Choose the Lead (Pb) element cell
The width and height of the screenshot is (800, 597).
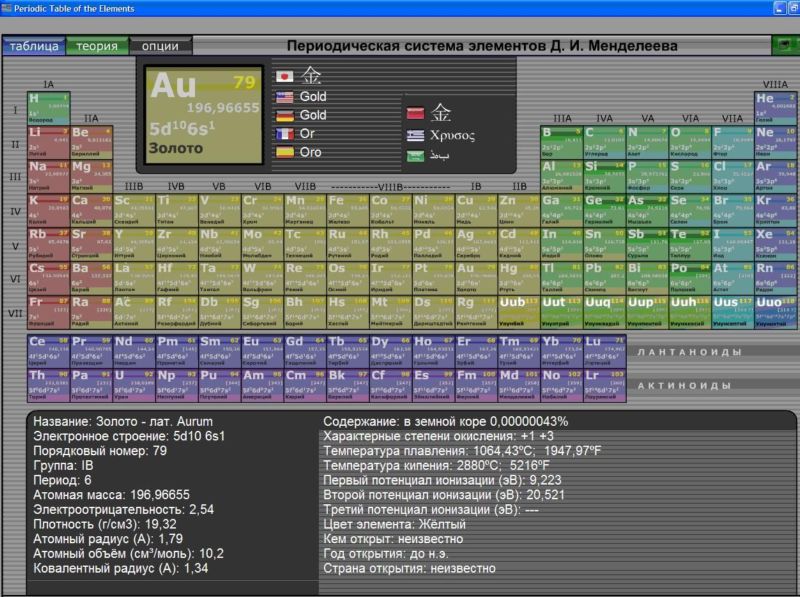tap(605, 279)
